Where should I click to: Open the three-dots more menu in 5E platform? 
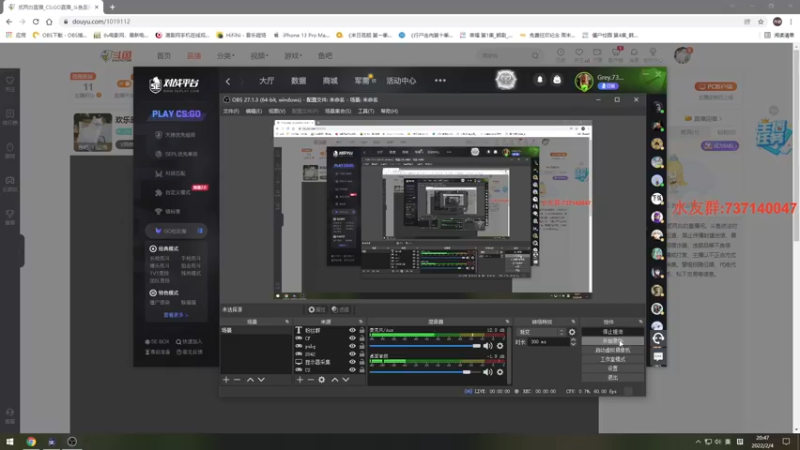[440, 81]
